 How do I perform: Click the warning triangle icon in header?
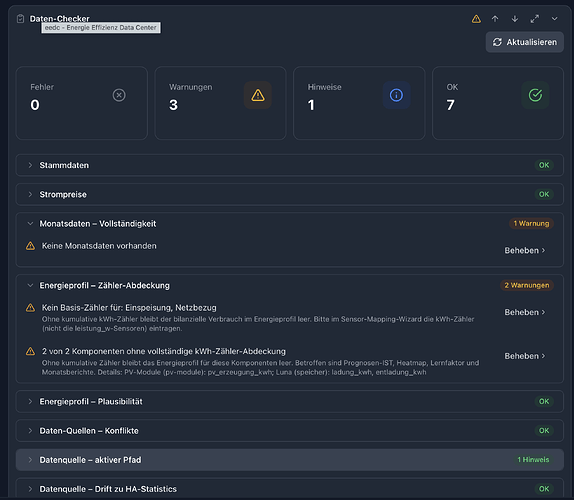point(476,19)
